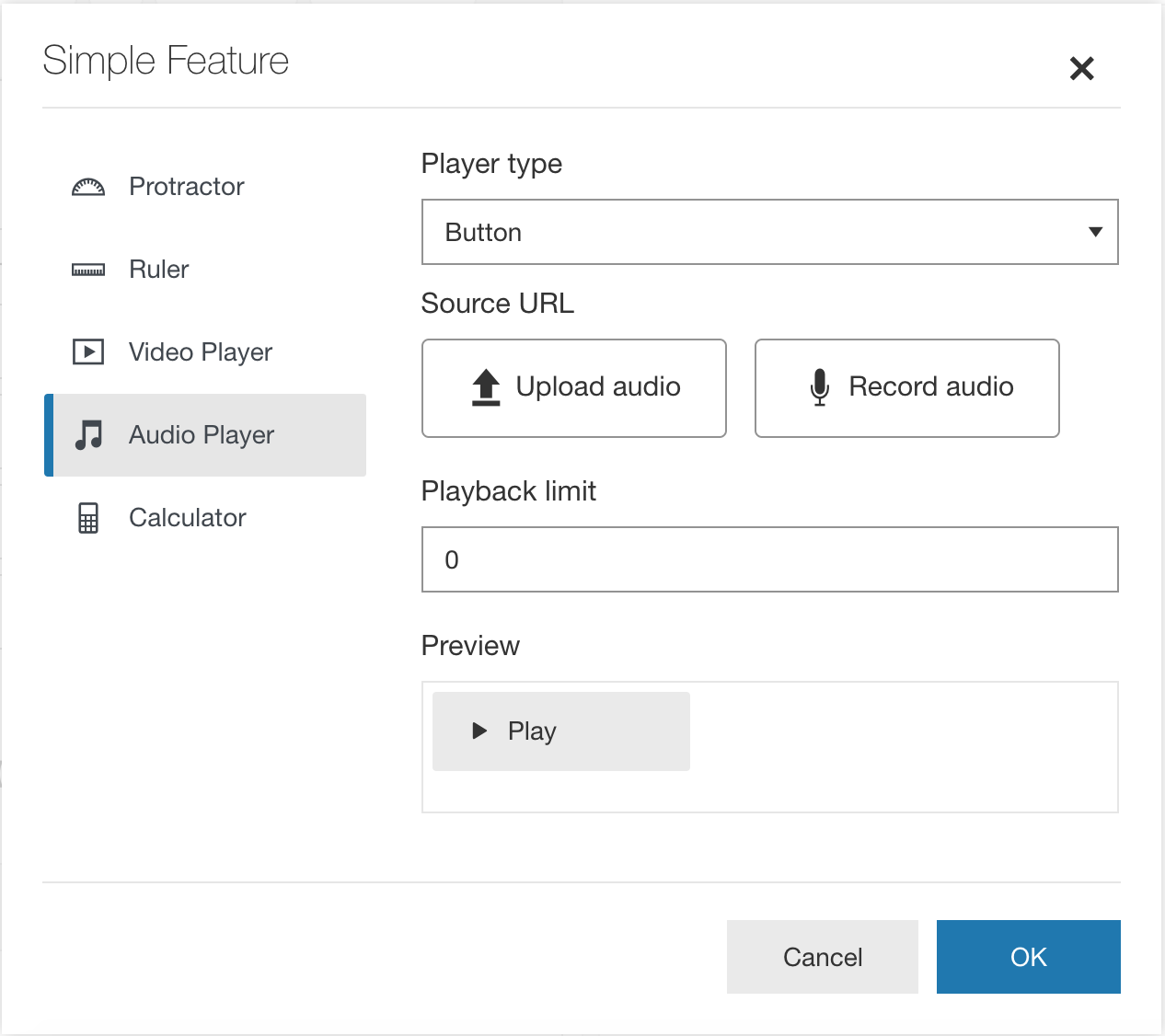Select the Ruler feature
1165x1036 pixels.
205,270
